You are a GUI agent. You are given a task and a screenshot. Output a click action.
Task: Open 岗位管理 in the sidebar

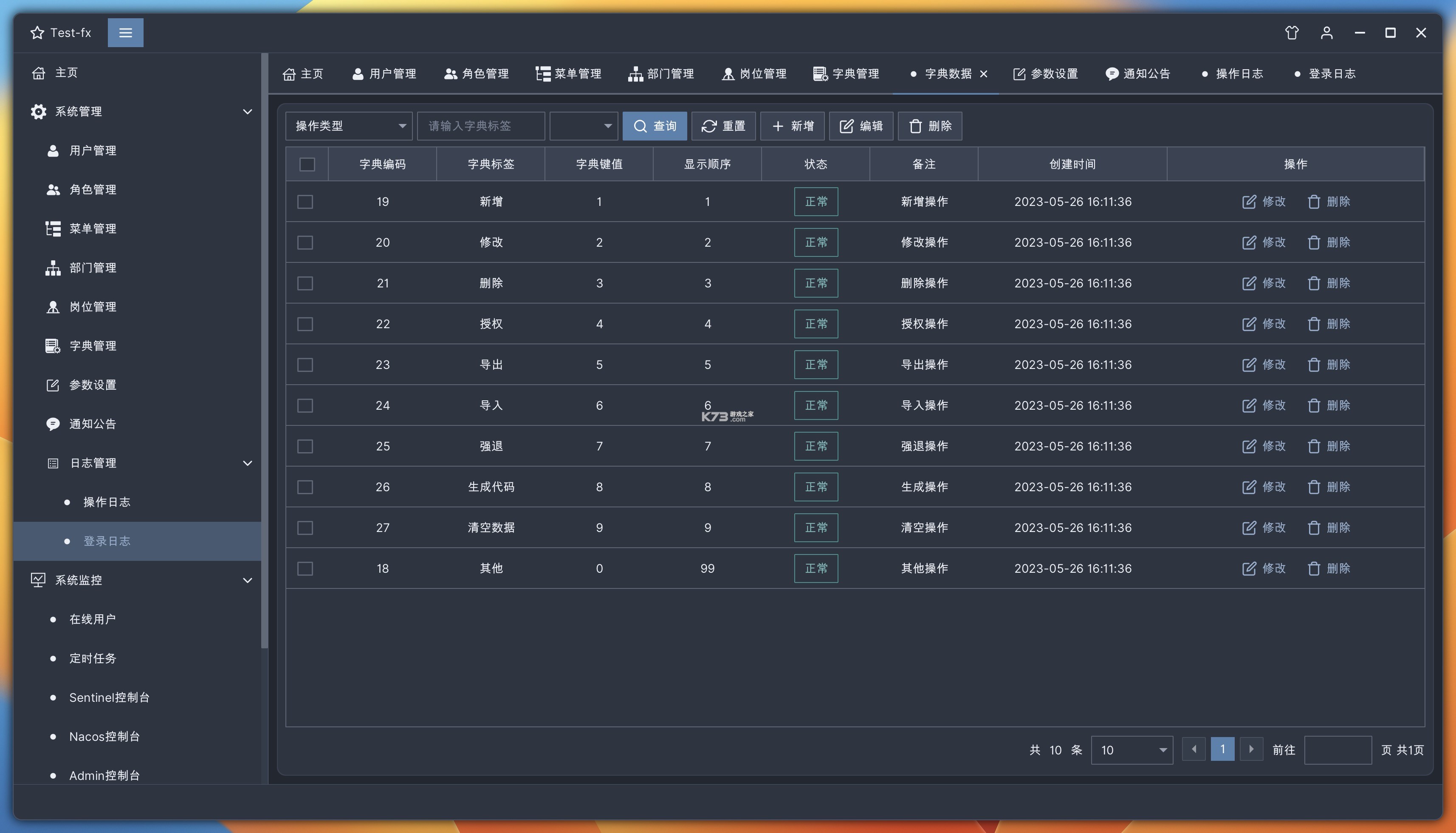point(137,307)
